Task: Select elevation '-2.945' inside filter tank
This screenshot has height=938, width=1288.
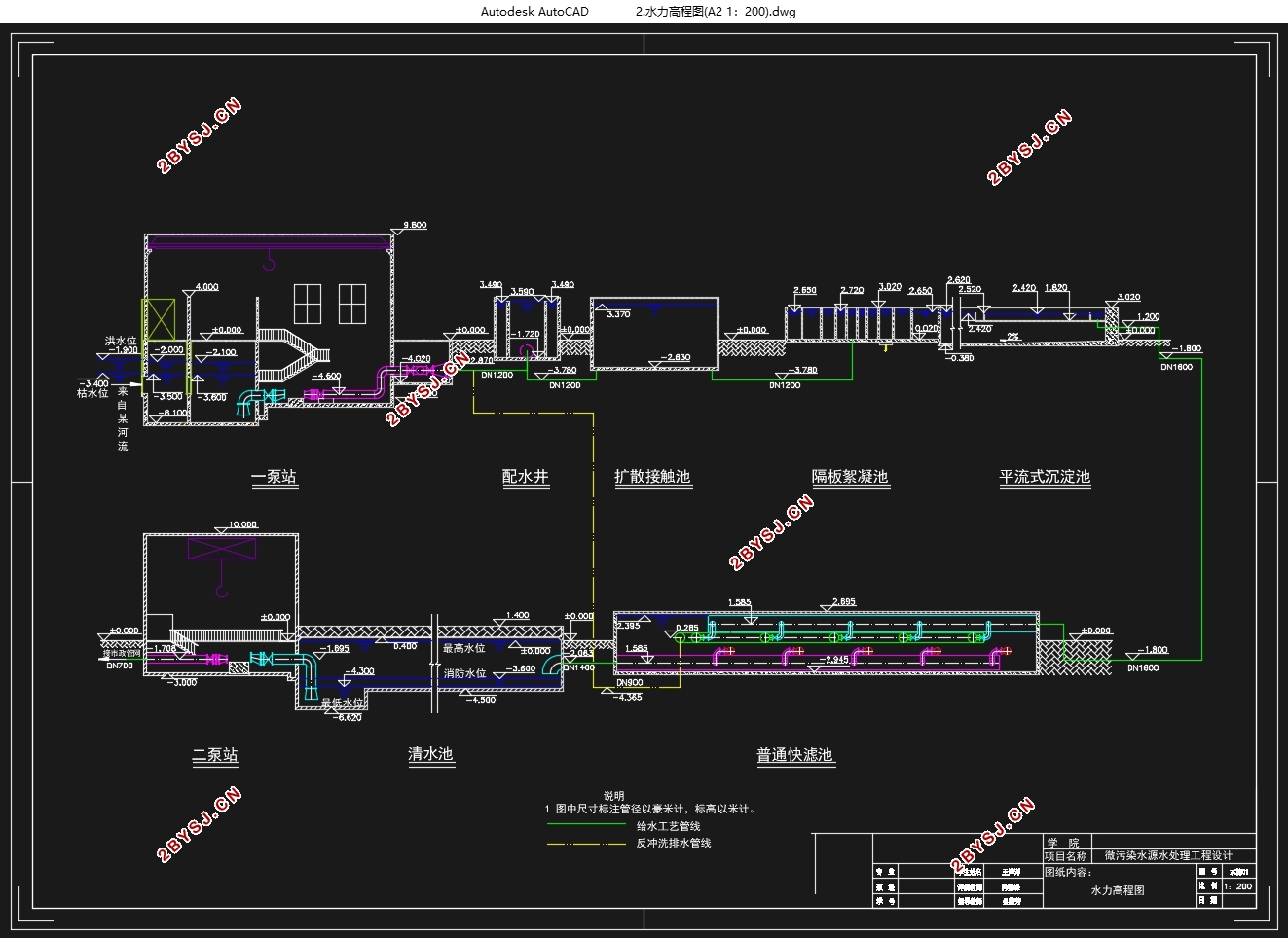Action: click(835, 659)
